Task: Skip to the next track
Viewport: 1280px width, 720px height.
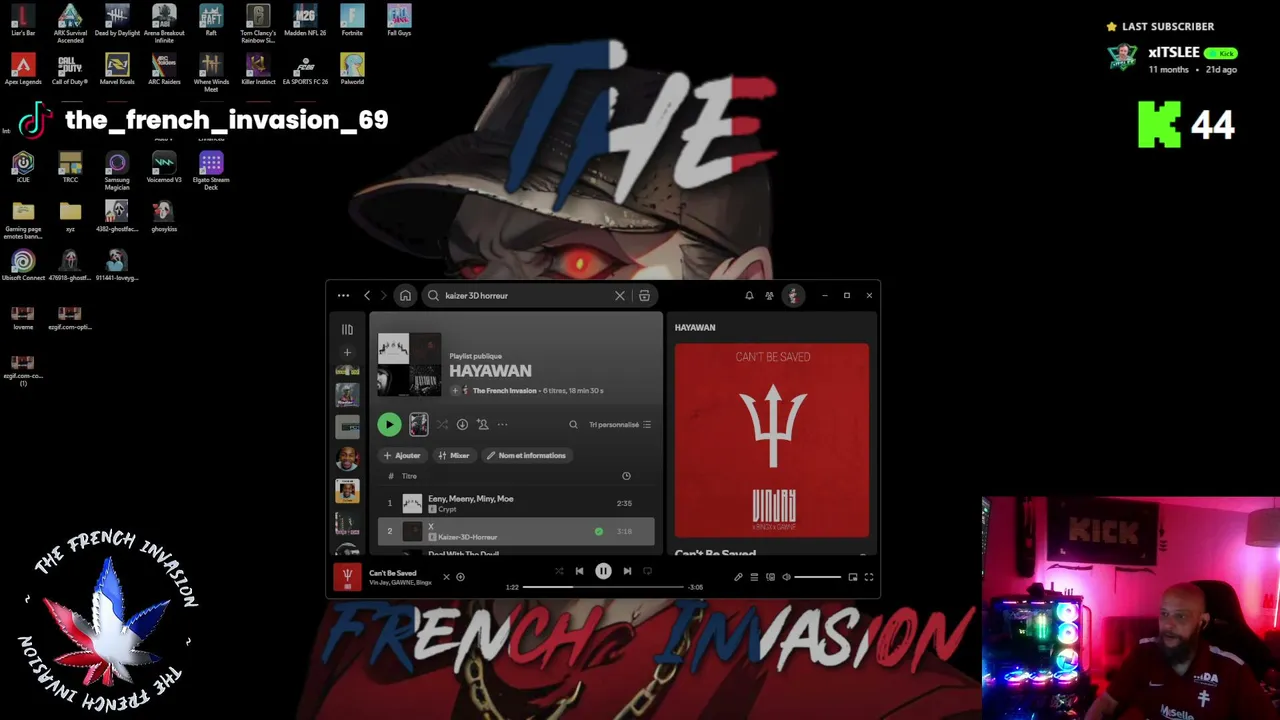Action: point(627,571)
